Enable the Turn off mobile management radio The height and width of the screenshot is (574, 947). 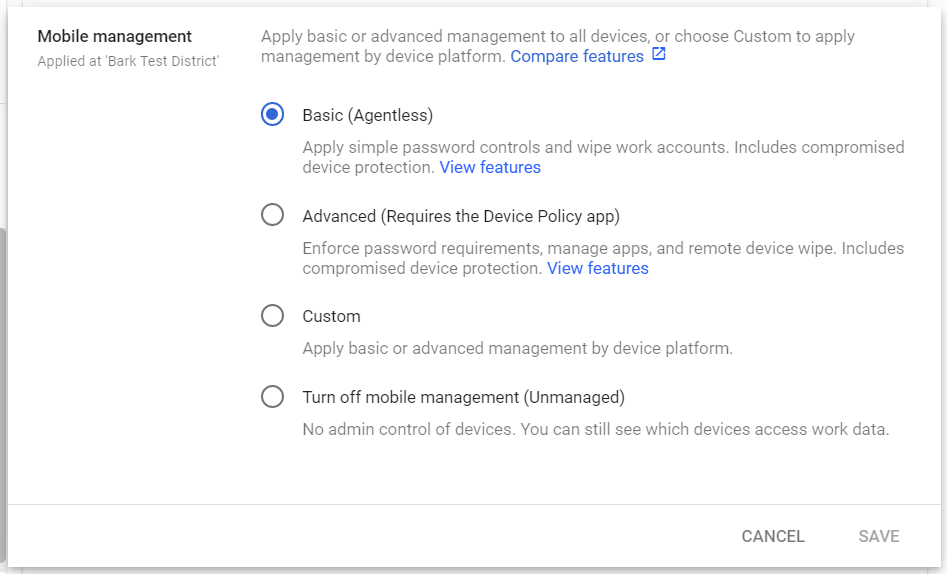[x=272, y=396]
